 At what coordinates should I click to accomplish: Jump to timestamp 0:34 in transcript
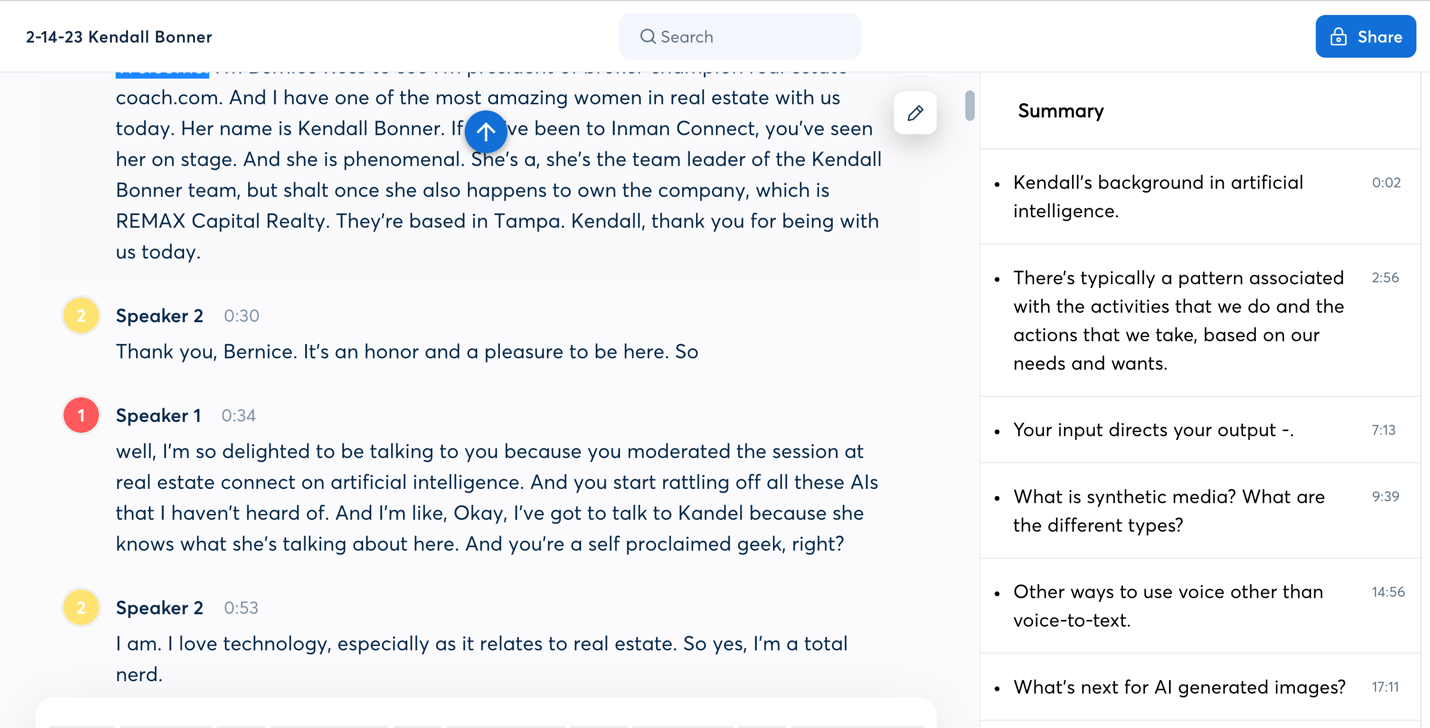pyautogui.click(x=239, y=416)
